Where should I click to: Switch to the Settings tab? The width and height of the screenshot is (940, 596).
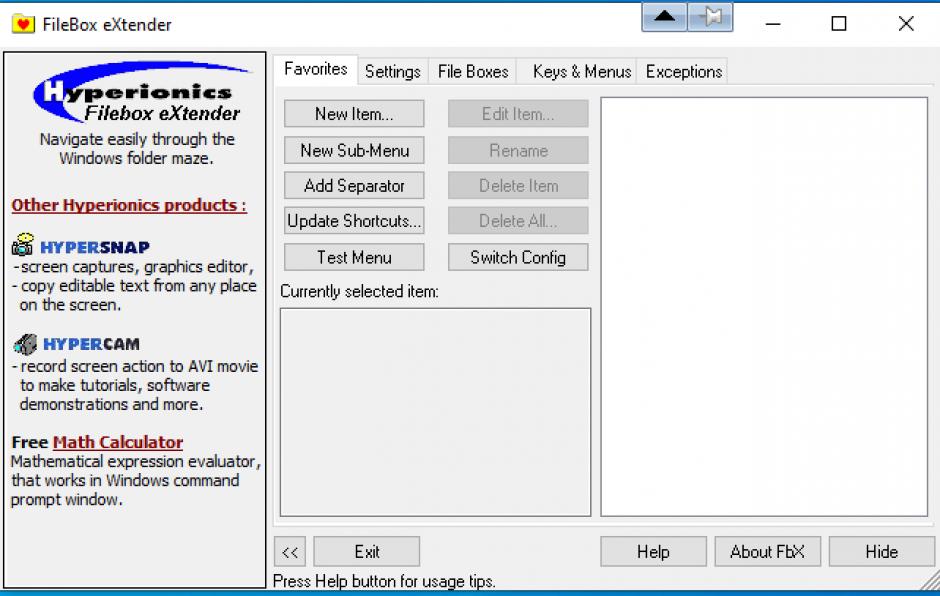pyautogui.click(x=393, y=72)
